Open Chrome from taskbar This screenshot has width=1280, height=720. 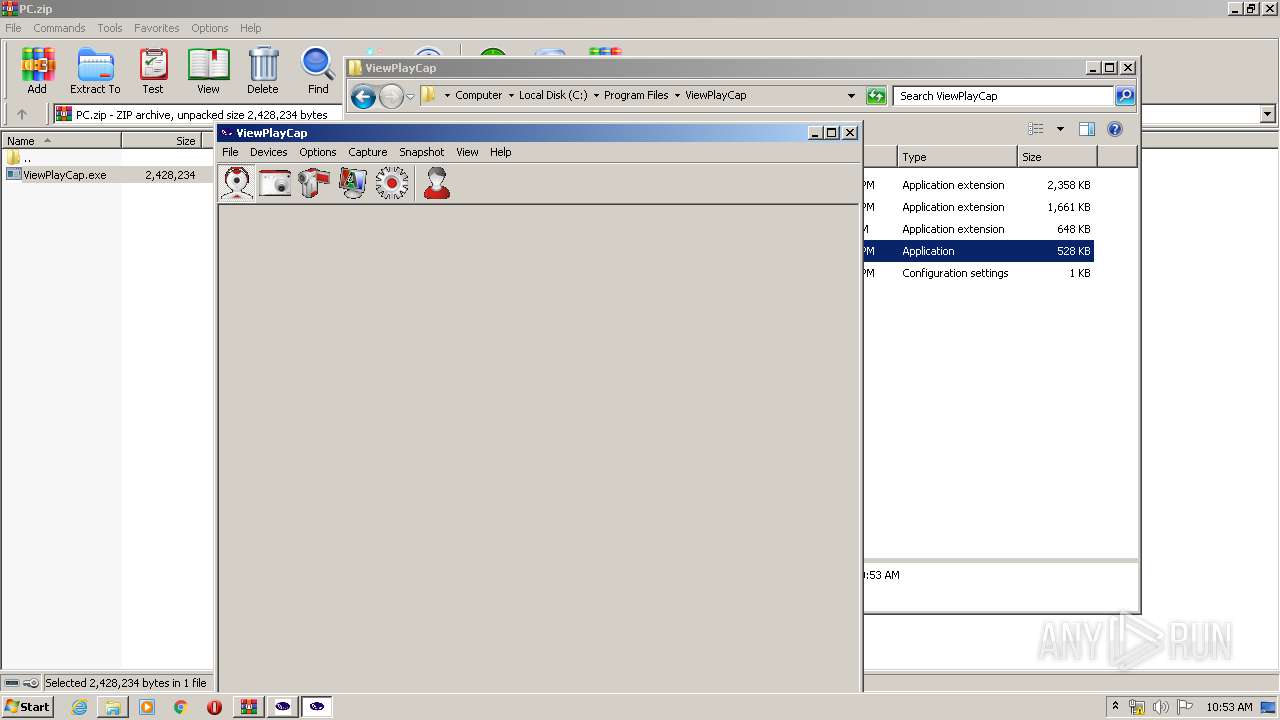[181, 707]
